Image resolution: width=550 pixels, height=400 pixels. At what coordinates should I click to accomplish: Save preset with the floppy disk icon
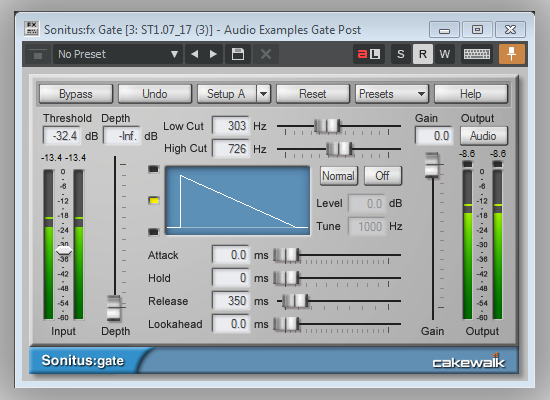(x=238, y=54)
